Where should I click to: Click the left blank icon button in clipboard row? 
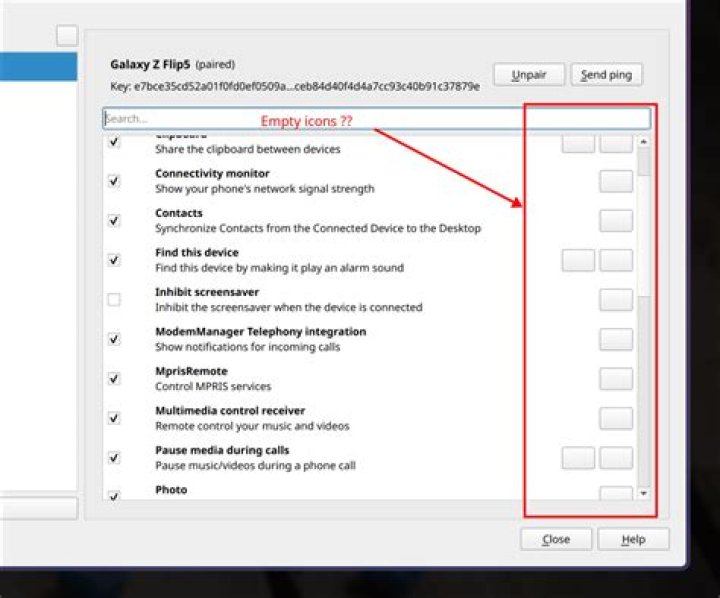tap(579, 143)
